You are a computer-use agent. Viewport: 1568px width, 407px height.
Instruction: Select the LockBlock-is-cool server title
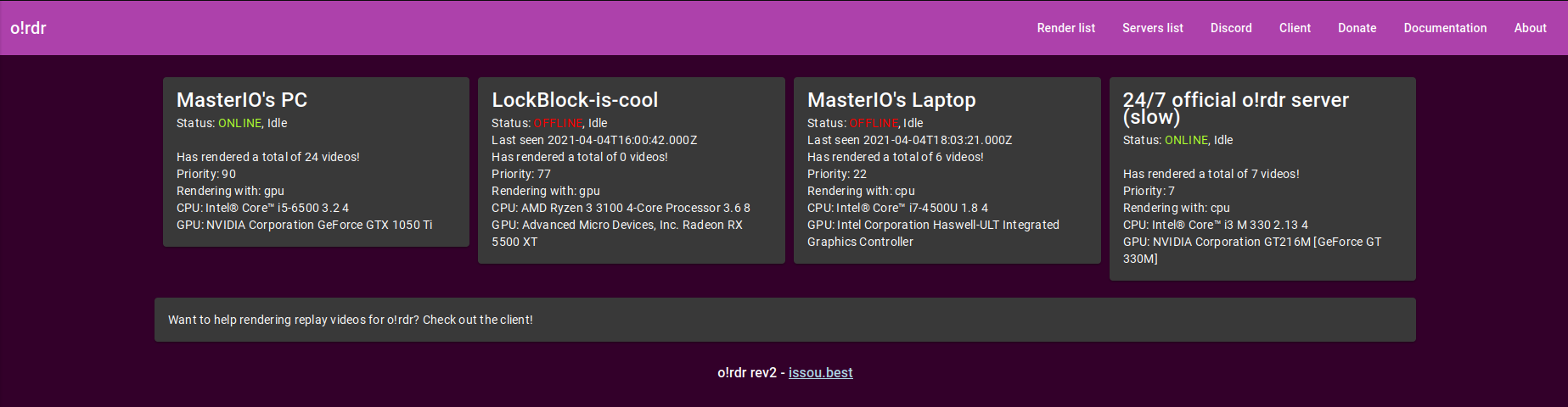[x=575, y=99]
